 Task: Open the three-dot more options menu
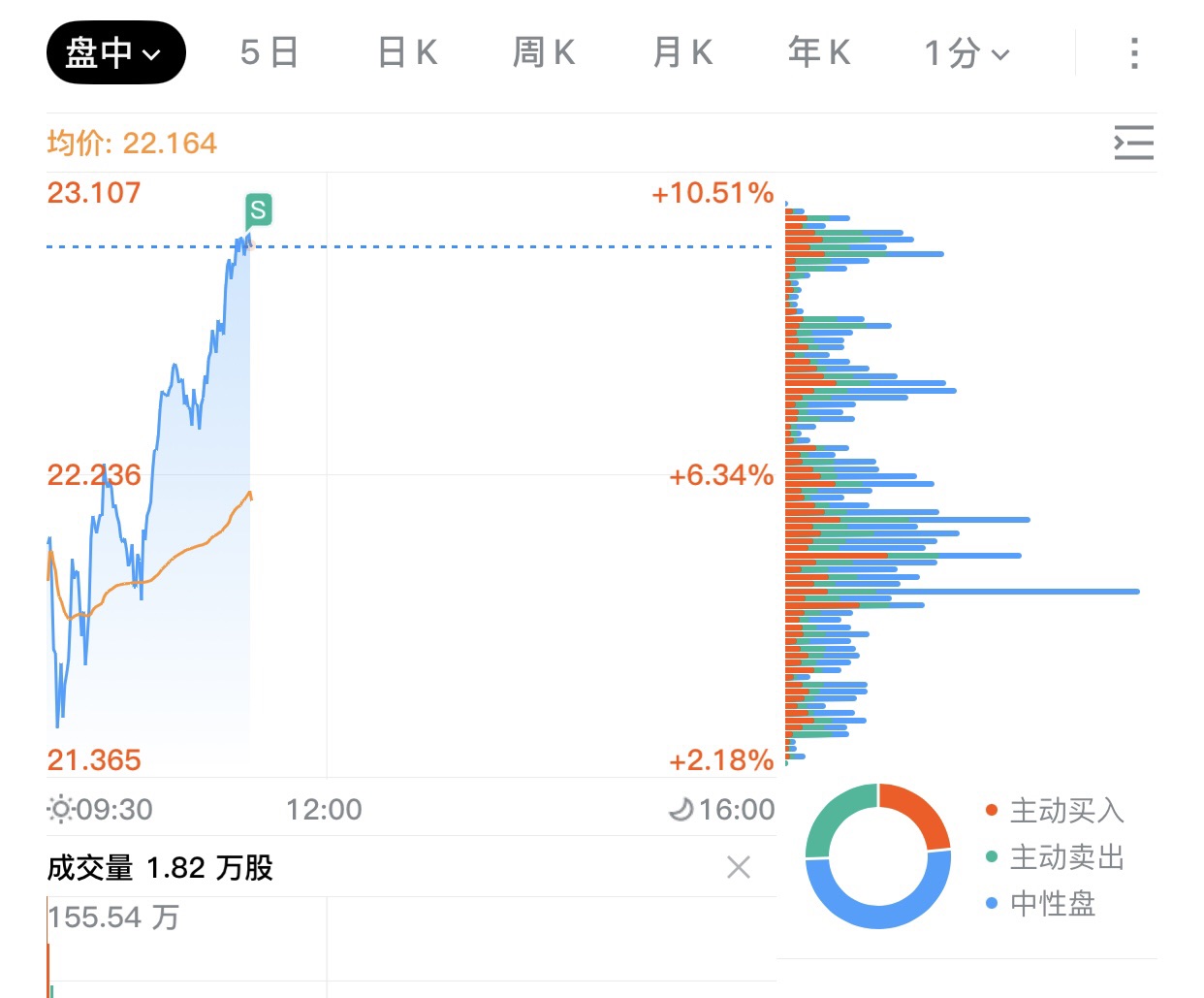[1133, 53]
